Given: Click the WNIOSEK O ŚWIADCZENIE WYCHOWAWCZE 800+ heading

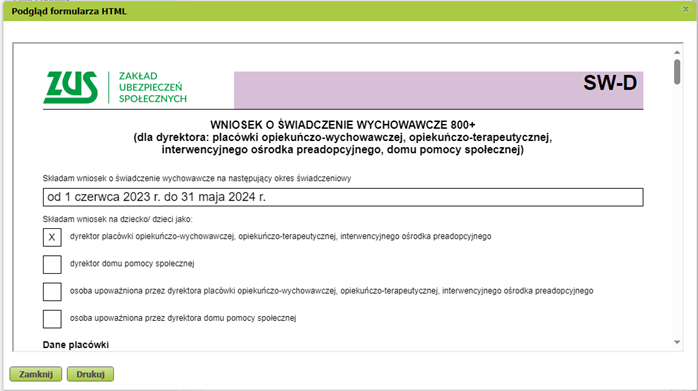Looking at the screenshot, I should pyautogui.click(x=343, y=125).
